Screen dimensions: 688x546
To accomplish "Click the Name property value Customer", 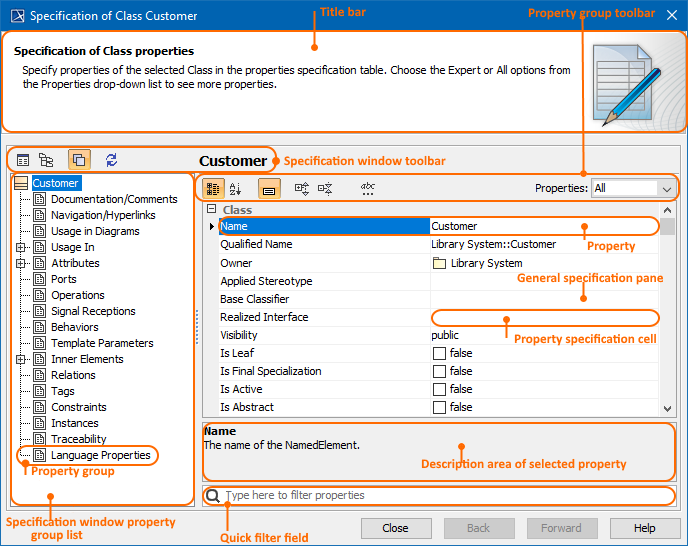I will 454,226.
